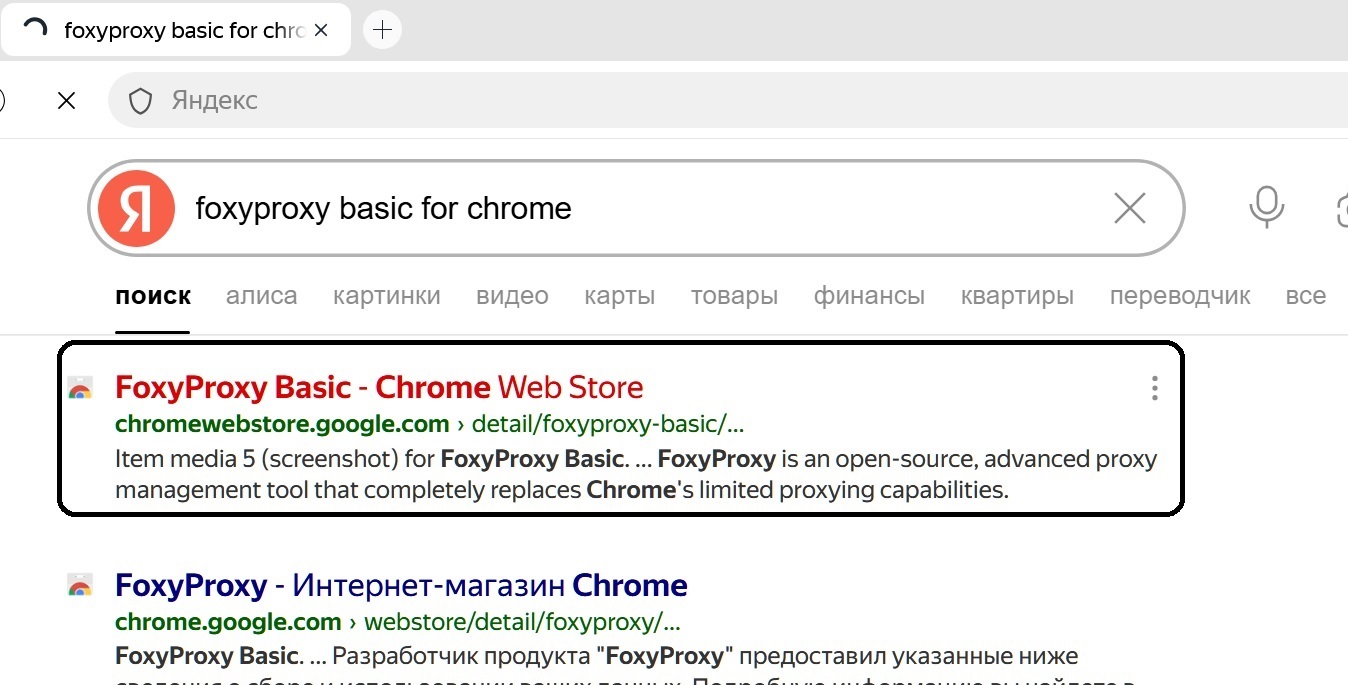Open a new browser tab
Screen dimensions: 1348x685
382,30
